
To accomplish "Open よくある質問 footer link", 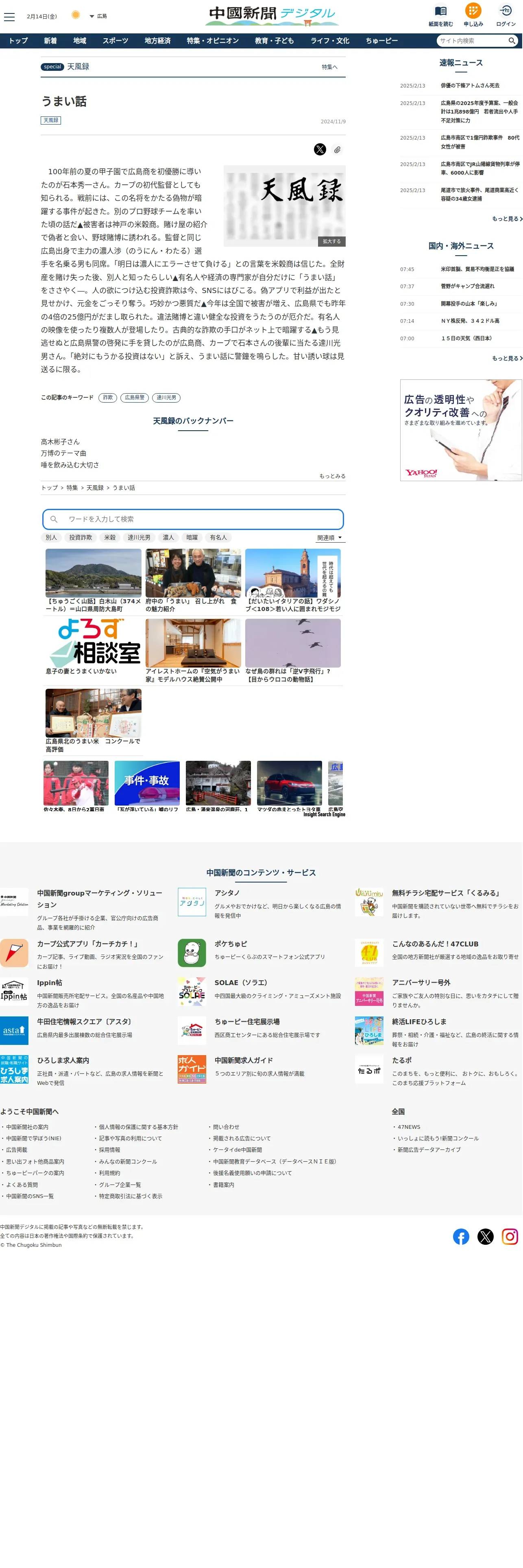I will coord(22,1185).
